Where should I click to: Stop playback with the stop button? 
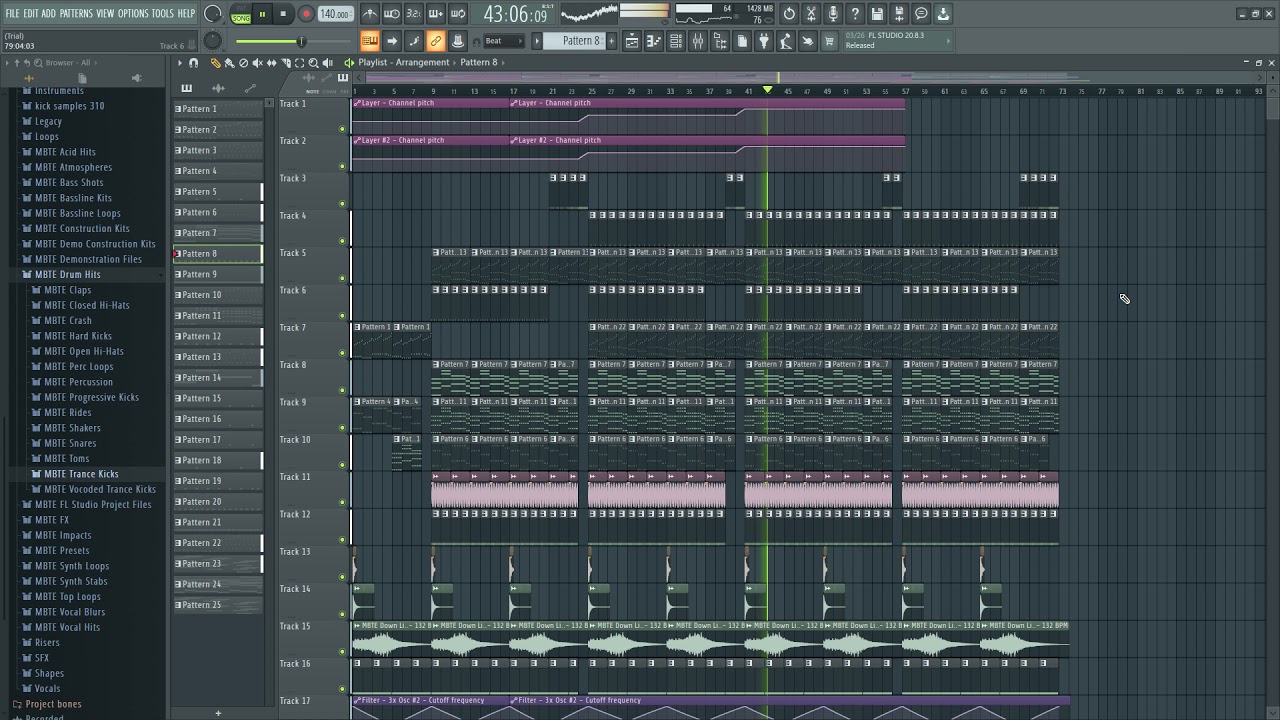tap(283, 14)
